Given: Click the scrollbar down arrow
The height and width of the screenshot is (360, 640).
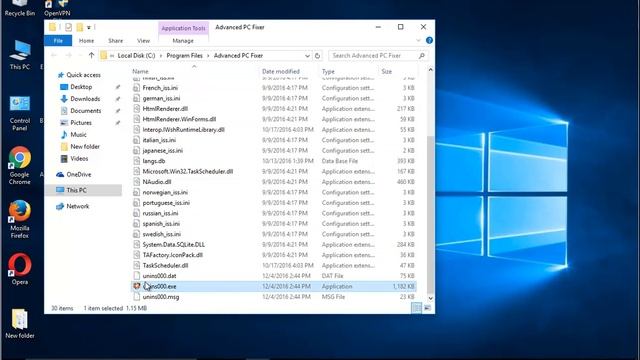Looking at the screenshot, I should [x=430, y=298].
